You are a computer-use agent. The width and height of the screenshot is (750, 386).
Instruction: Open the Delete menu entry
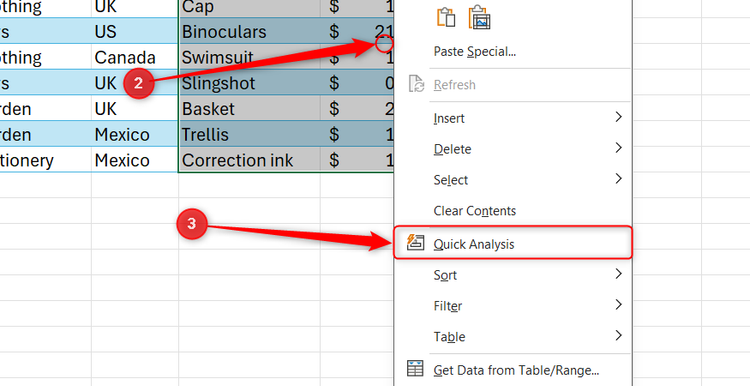click(513, 149)
